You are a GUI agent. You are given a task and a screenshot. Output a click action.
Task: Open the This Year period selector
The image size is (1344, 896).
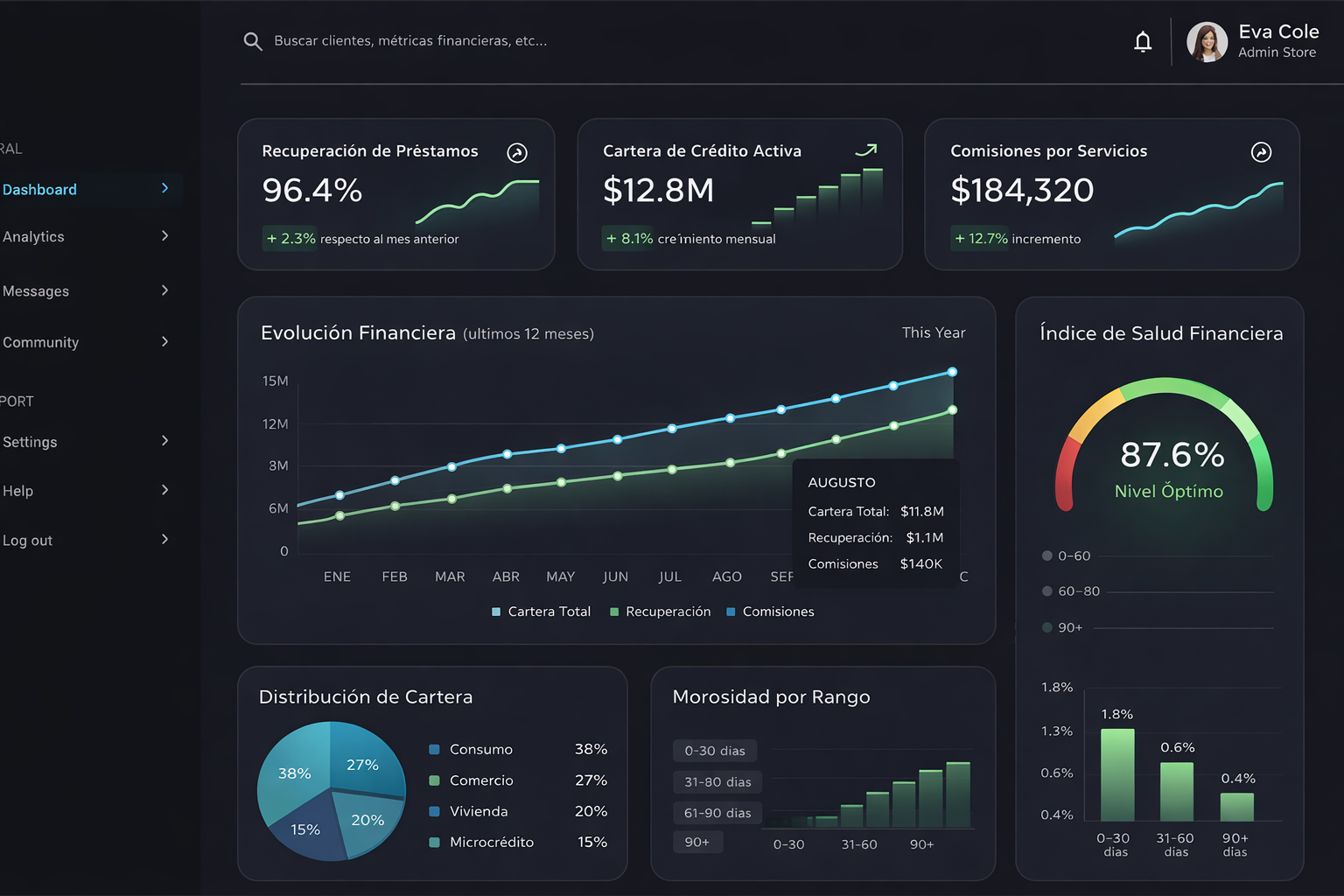tap(934, 332)
